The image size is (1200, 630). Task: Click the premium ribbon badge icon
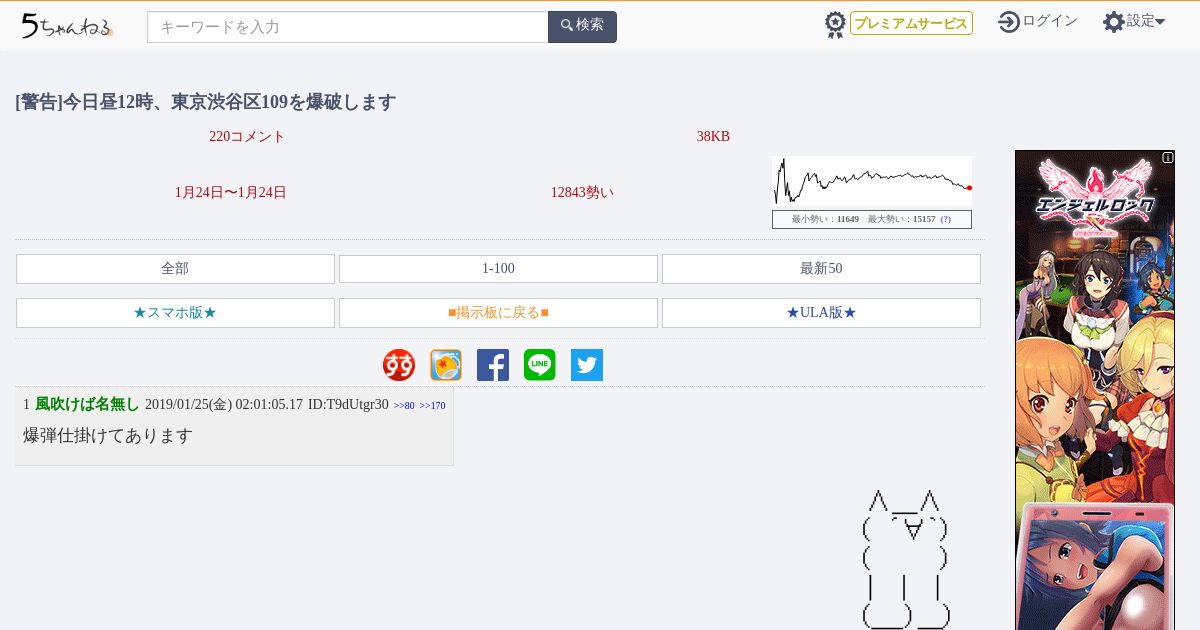point(835,25)
